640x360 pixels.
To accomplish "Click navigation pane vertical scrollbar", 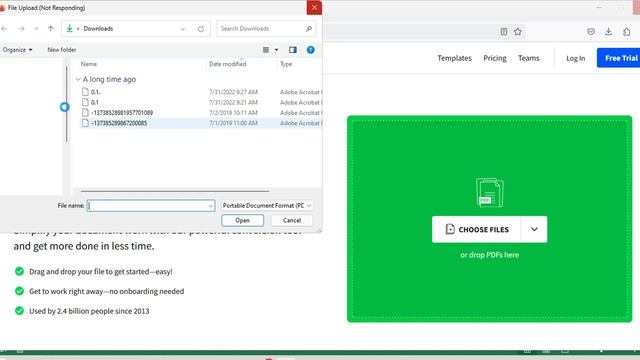I will pyautogui.click(x=66, y=104).
